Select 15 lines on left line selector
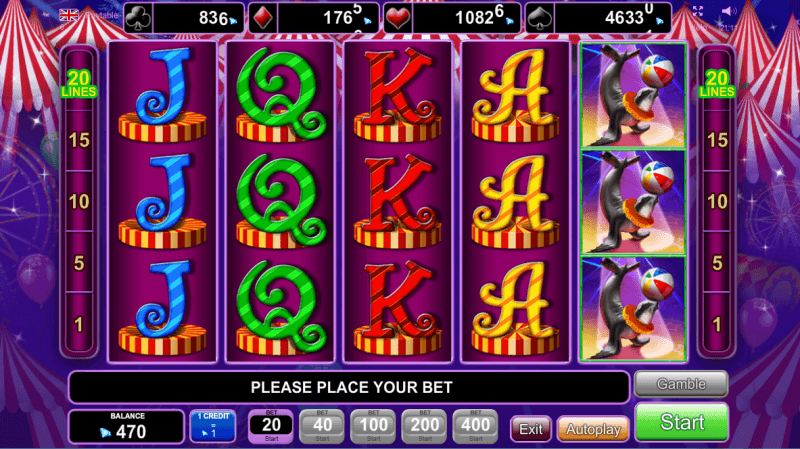The image size is (800, 449). (79, 140)
